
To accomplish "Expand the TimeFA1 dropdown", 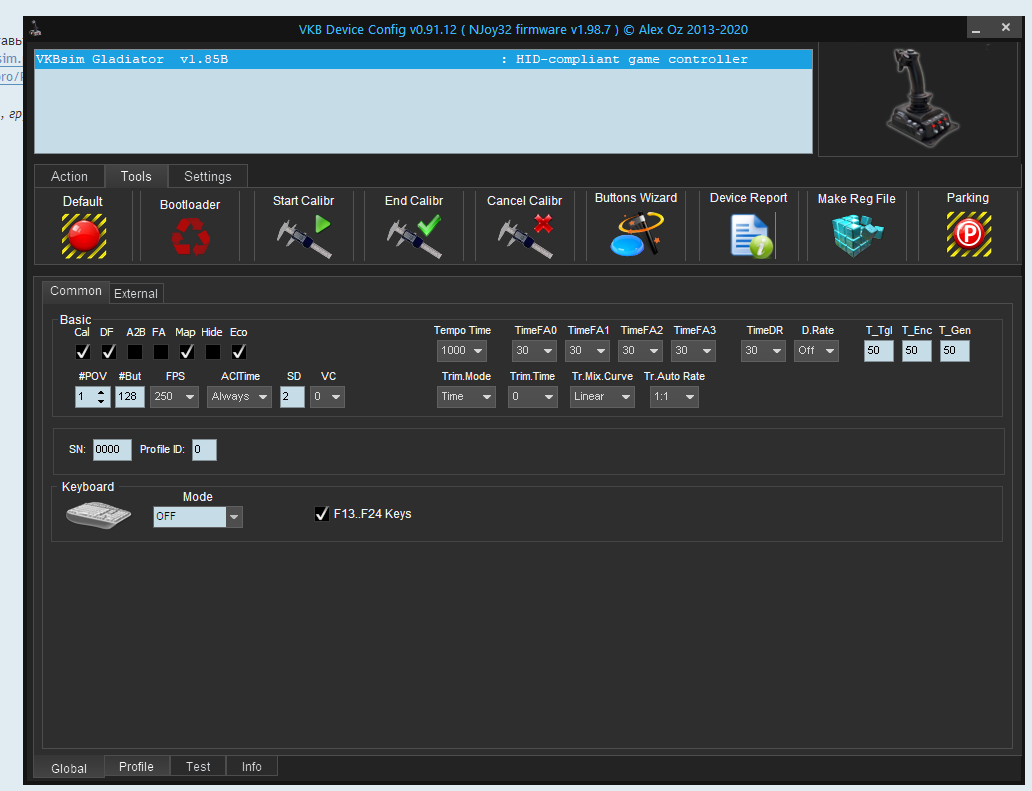I will click(x=587, y=351).
